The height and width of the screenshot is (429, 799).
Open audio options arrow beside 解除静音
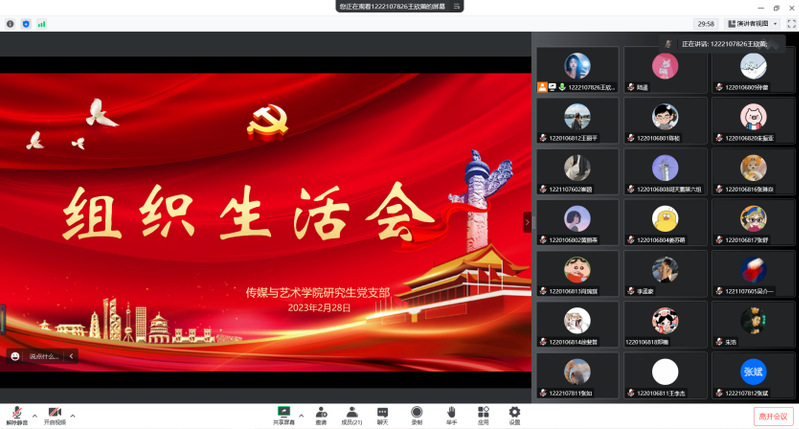[34, 414]
